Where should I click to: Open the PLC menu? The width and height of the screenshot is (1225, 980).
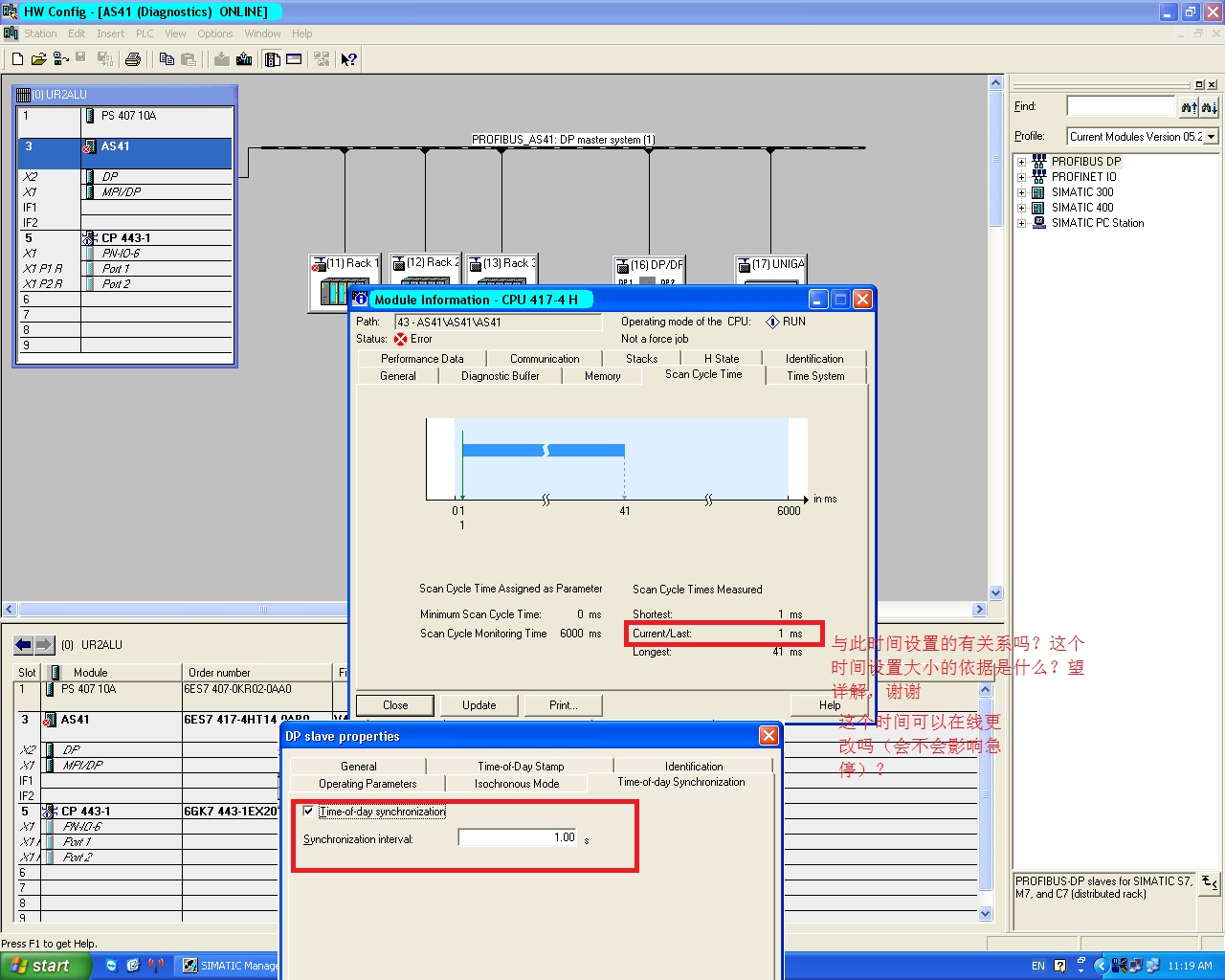pos(145,33)
